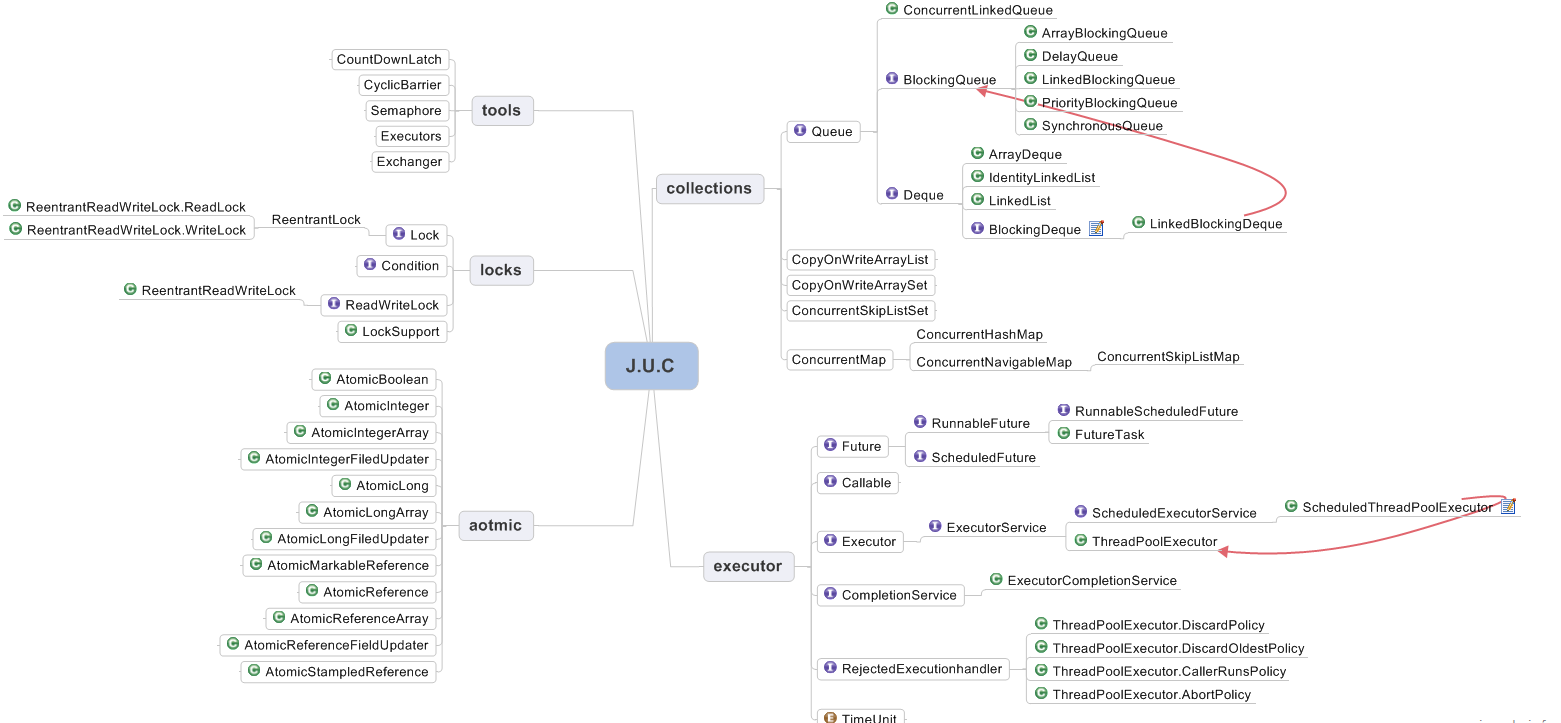The image size is (1561, 723).
Task: Click the SynchronousQueue label
Action: coord(1102,125)
